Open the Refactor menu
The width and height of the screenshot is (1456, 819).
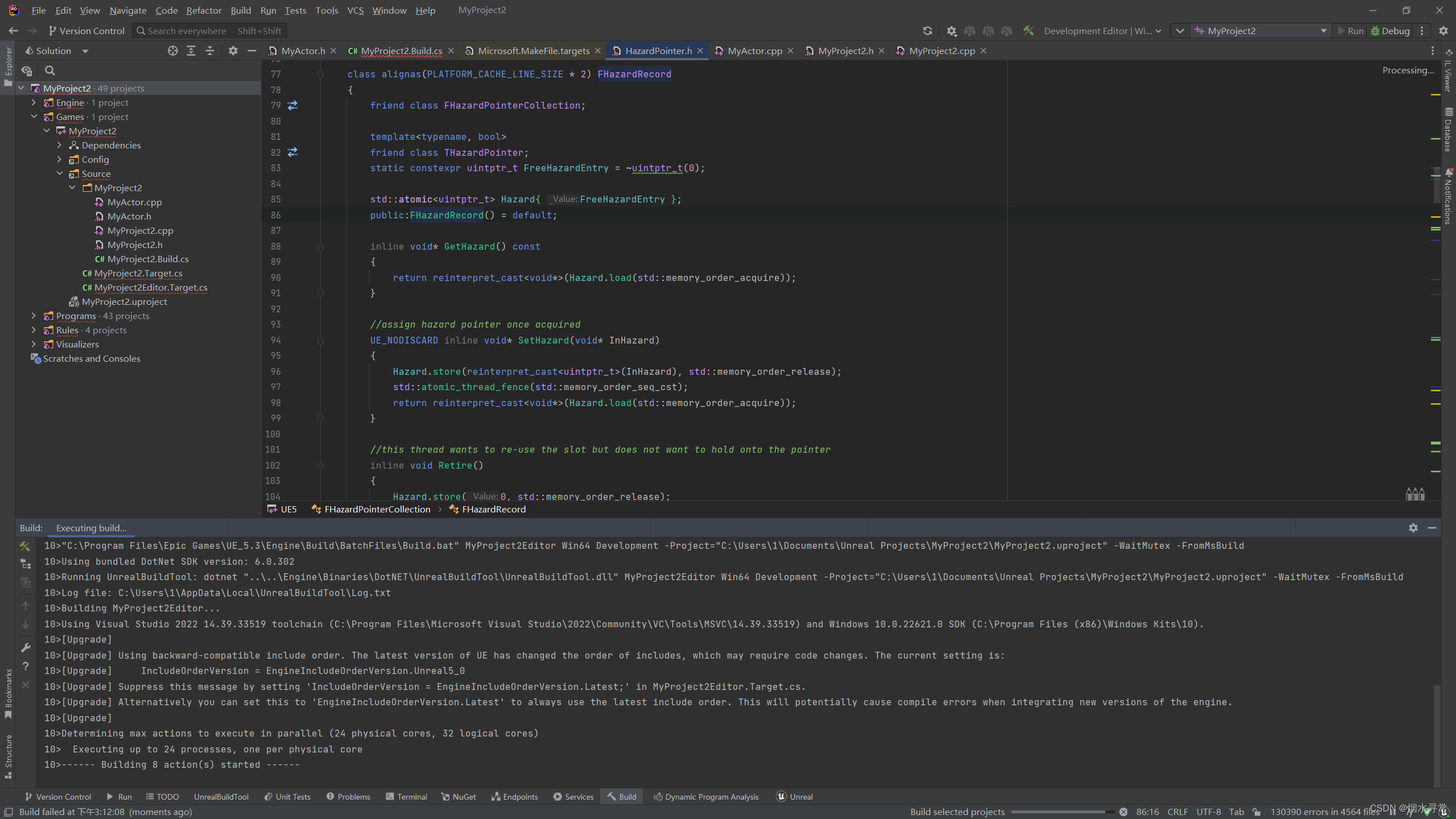tap(204, 10)
